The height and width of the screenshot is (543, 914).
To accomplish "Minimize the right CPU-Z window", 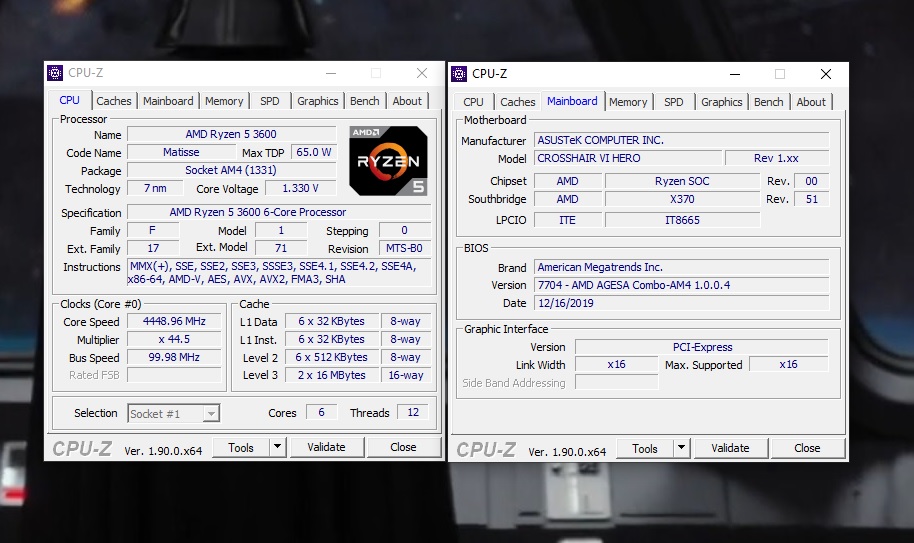I will (735, 75).
